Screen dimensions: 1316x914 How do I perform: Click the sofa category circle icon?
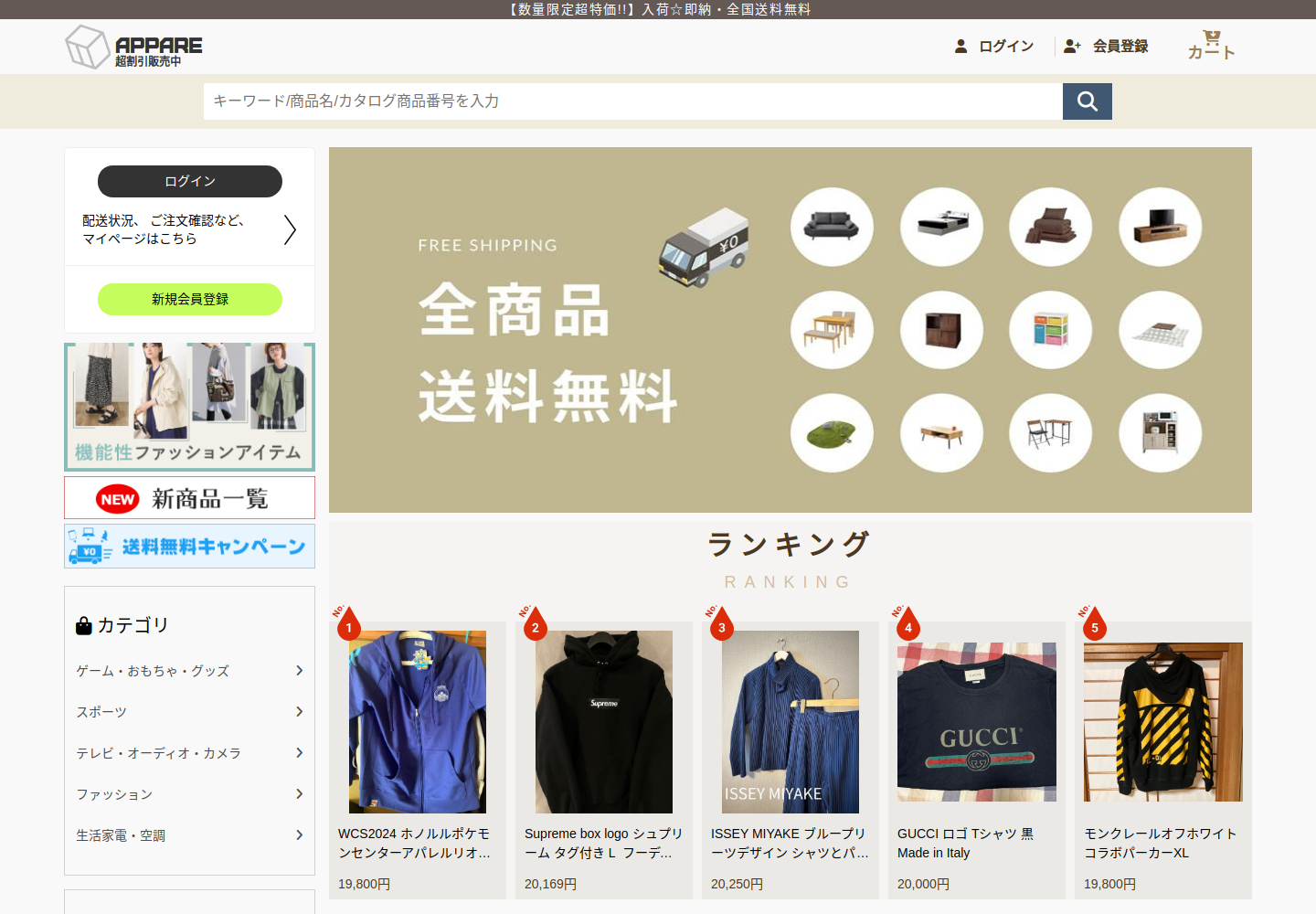(x=832, y=227)
